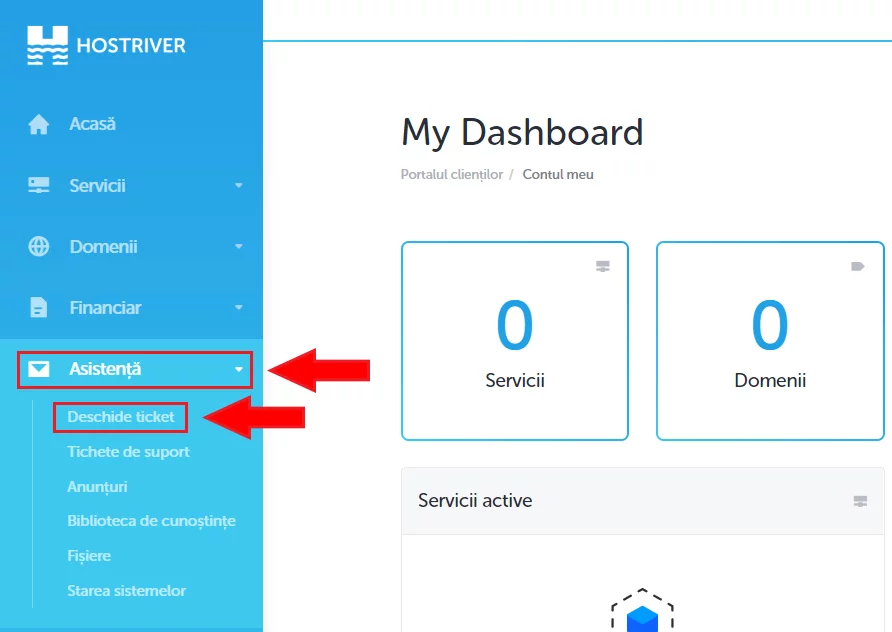
Task: Open Deschide ticket link
Action: [121, 417]
